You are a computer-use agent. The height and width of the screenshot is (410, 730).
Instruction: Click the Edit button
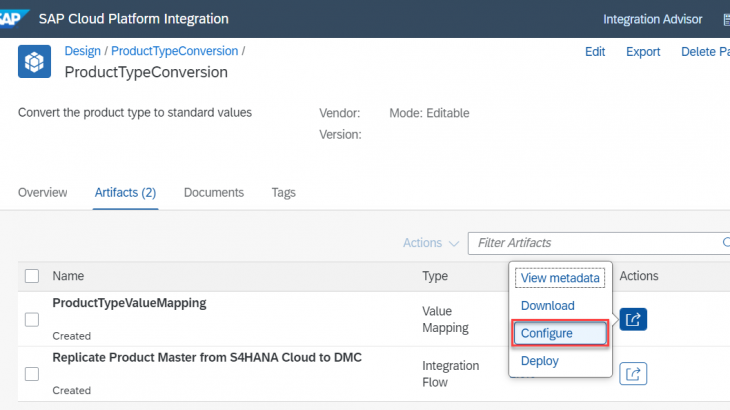pos(595,52)
